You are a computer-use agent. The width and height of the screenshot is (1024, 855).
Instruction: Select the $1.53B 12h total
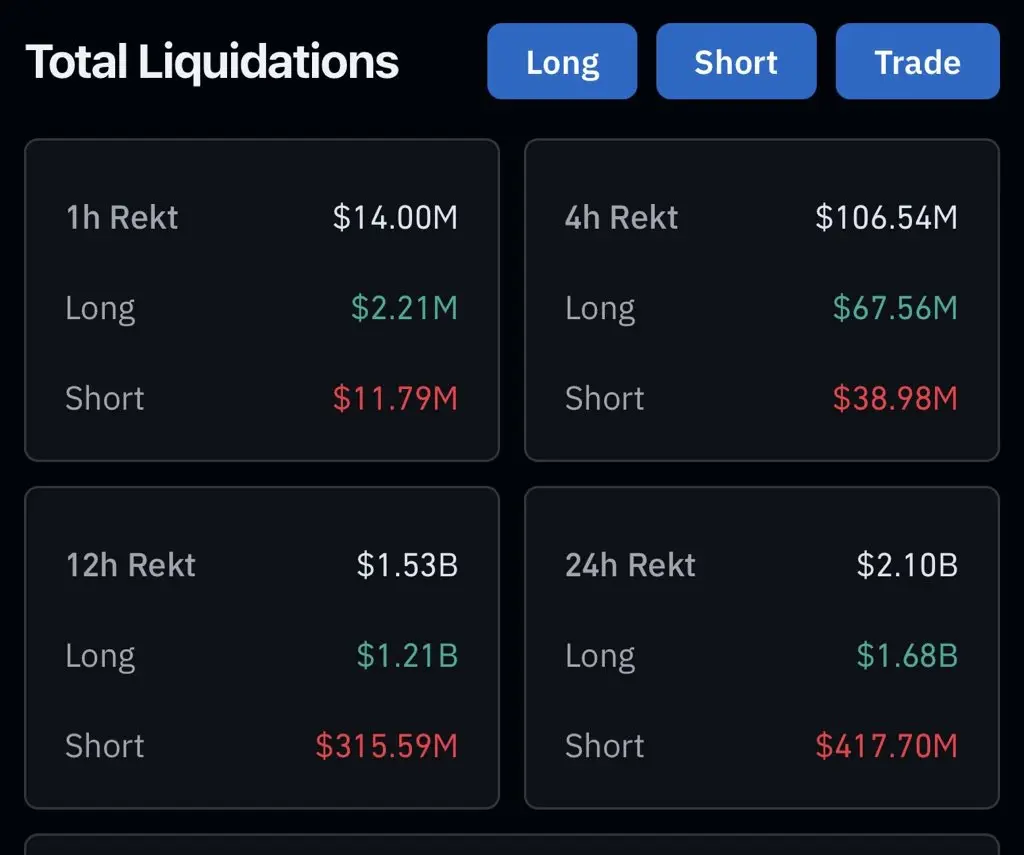[x=407, y=566]
